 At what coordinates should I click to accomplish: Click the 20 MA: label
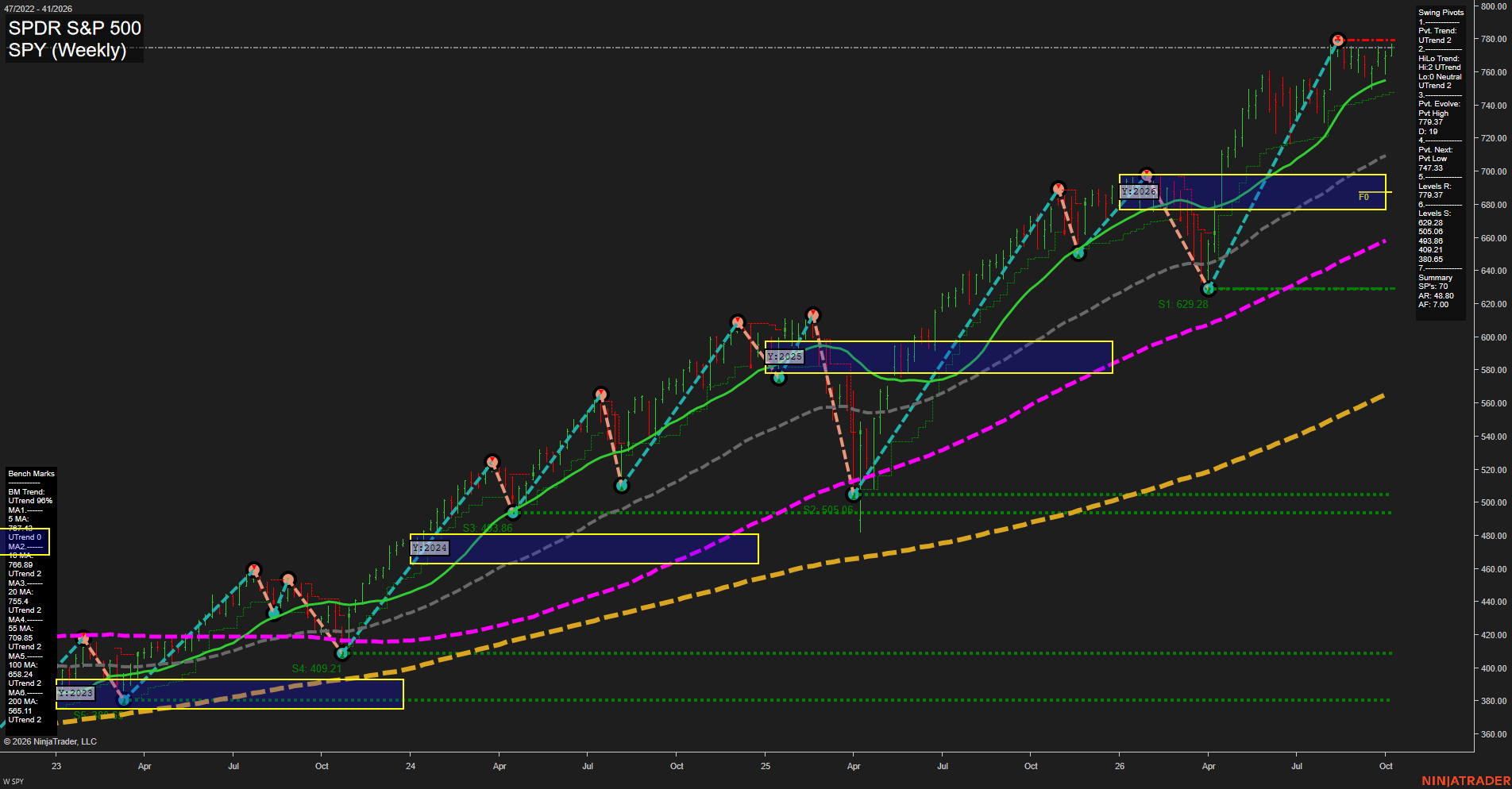click(21, 592)
